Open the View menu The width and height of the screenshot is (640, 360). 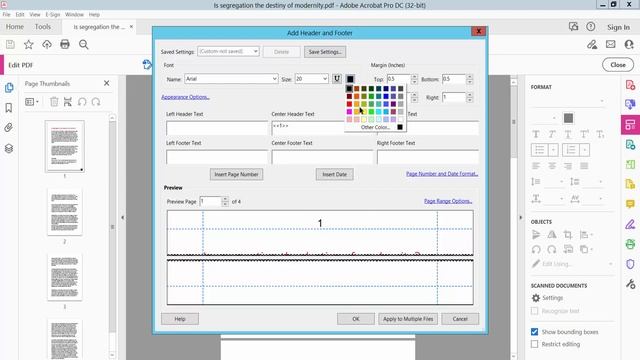point(35,14)
